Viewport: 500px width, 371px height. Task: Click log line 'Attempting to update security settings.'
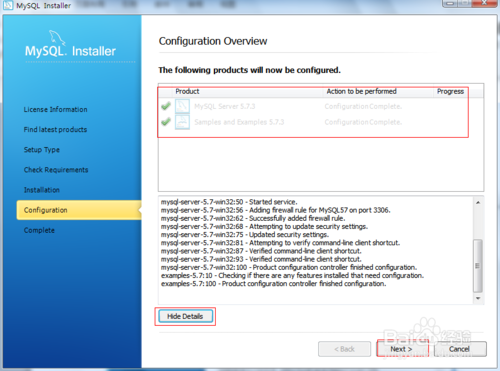click(x=264, y=226)
